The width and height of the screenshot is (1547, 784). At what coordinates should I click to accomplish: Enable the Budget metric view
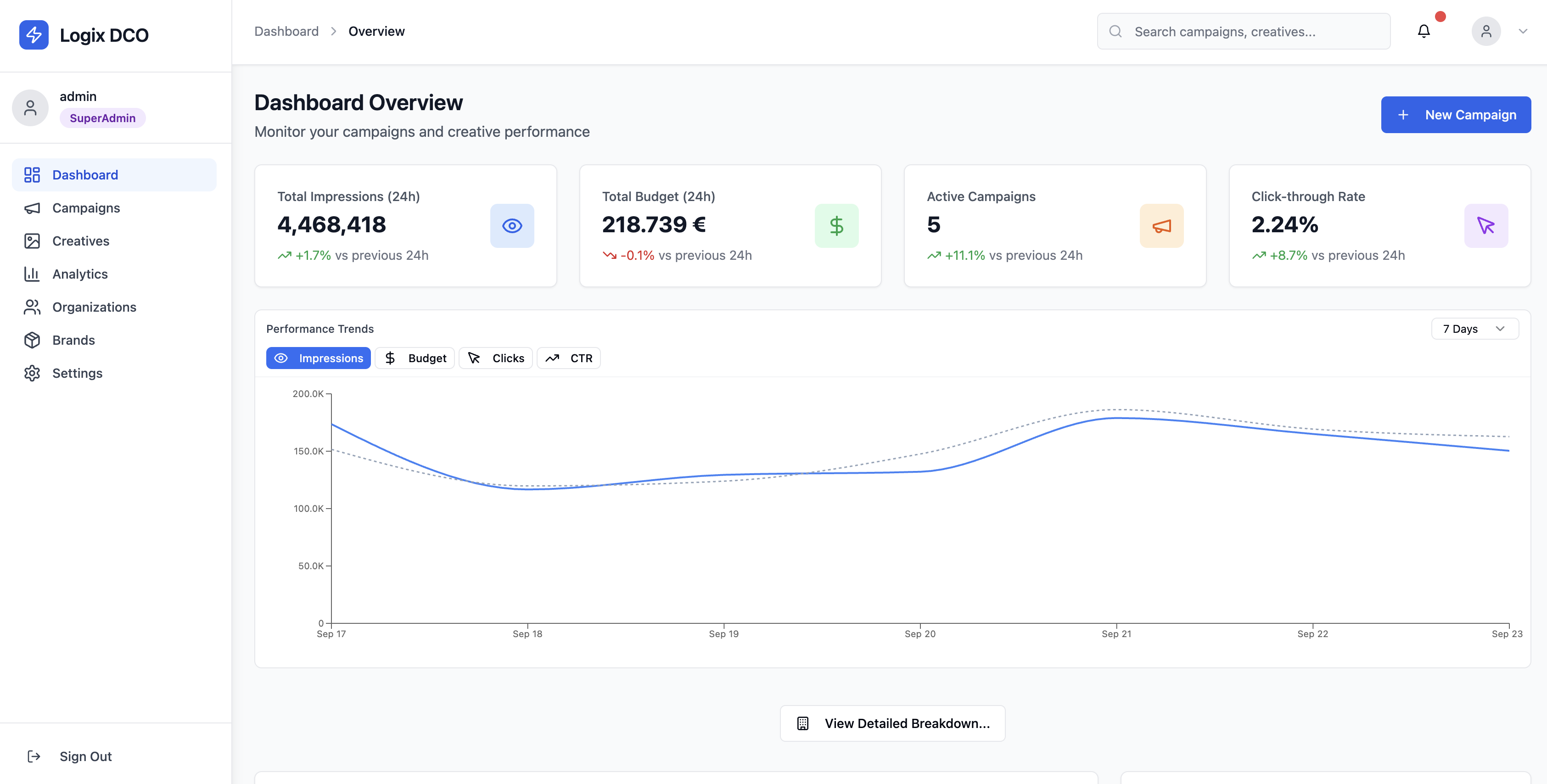tap(415, 358)
